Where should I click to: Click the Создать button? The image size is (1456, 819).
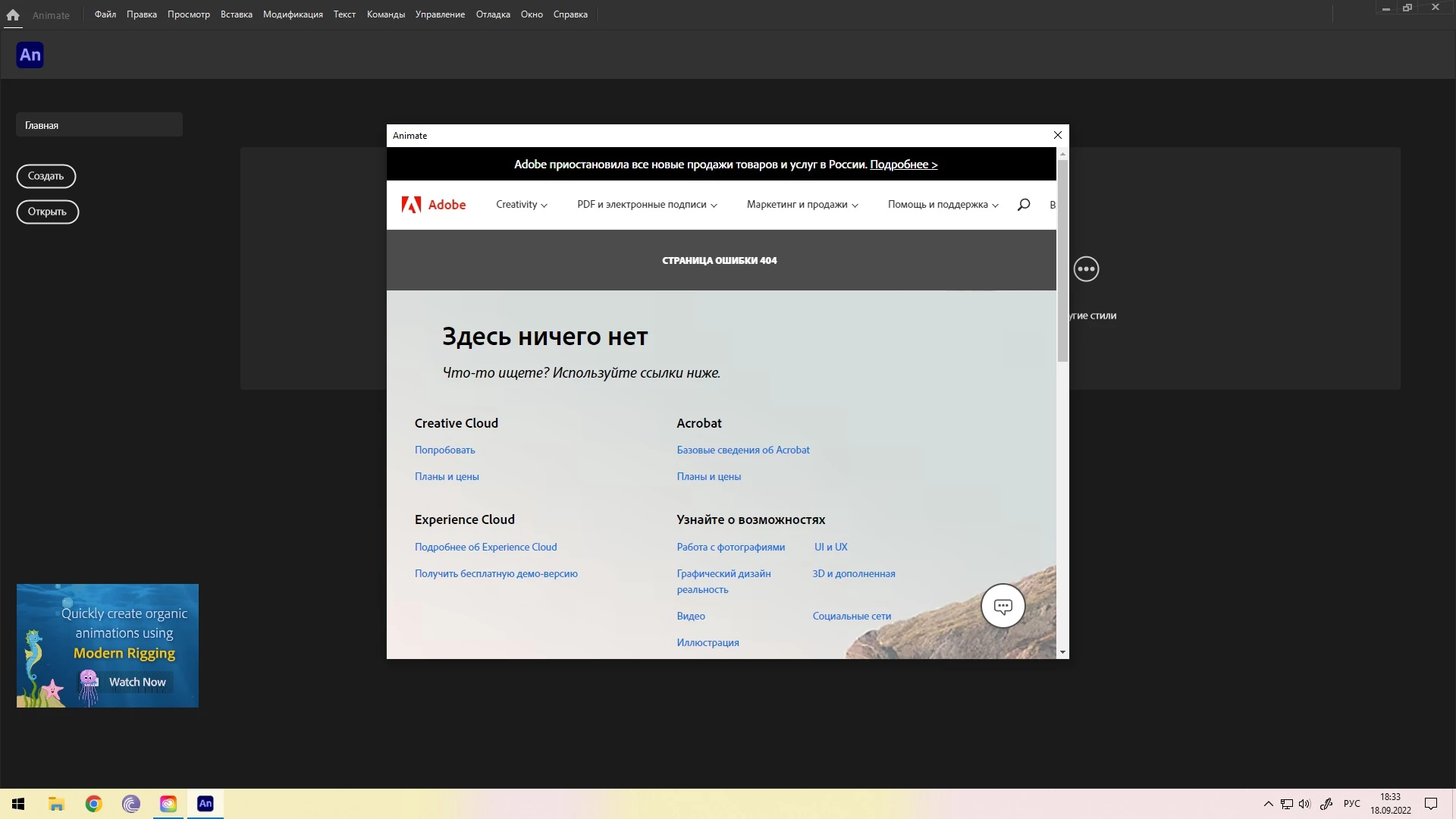pyautogui.click(x=46, y=176)
